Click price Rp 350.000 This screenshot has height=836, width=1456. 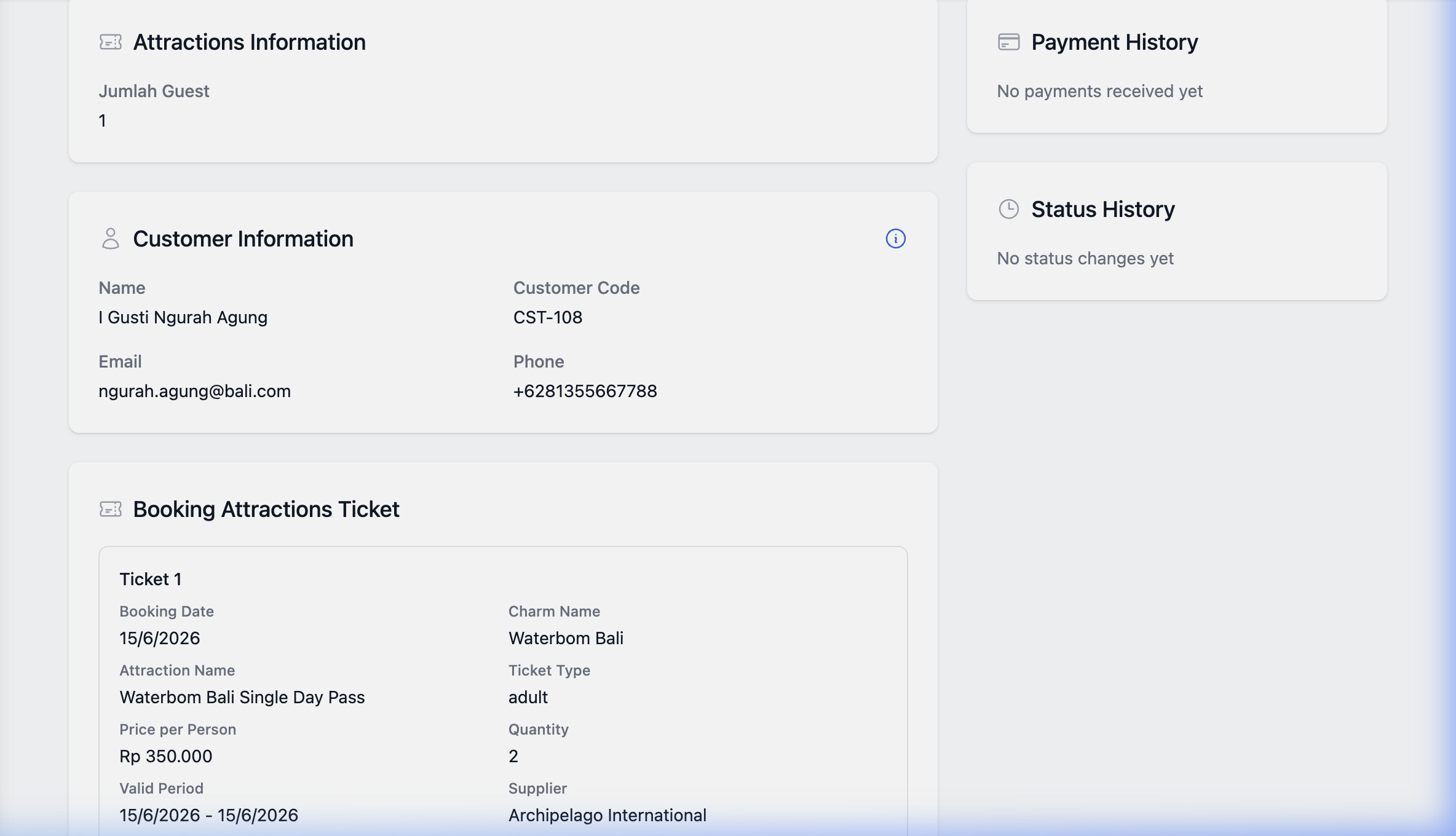(165, 756)
